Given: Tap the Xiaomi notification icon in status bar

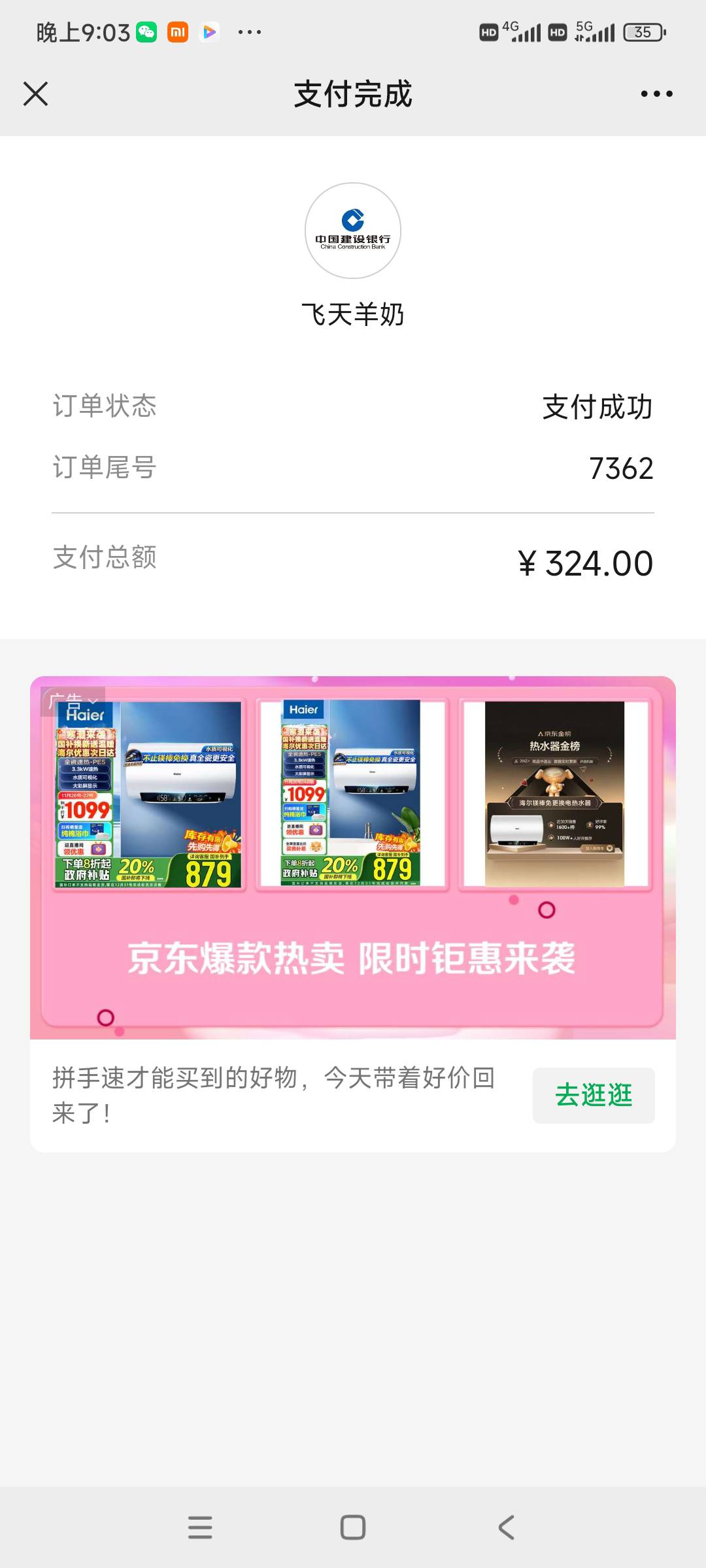Looking at the screenshot, I should (x=178, y=32).
